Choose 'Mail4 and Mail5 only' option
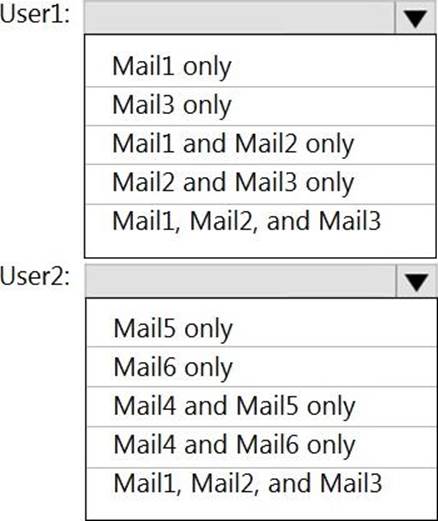The width and height of the screenshot is (438, 521). coord(262,407)
